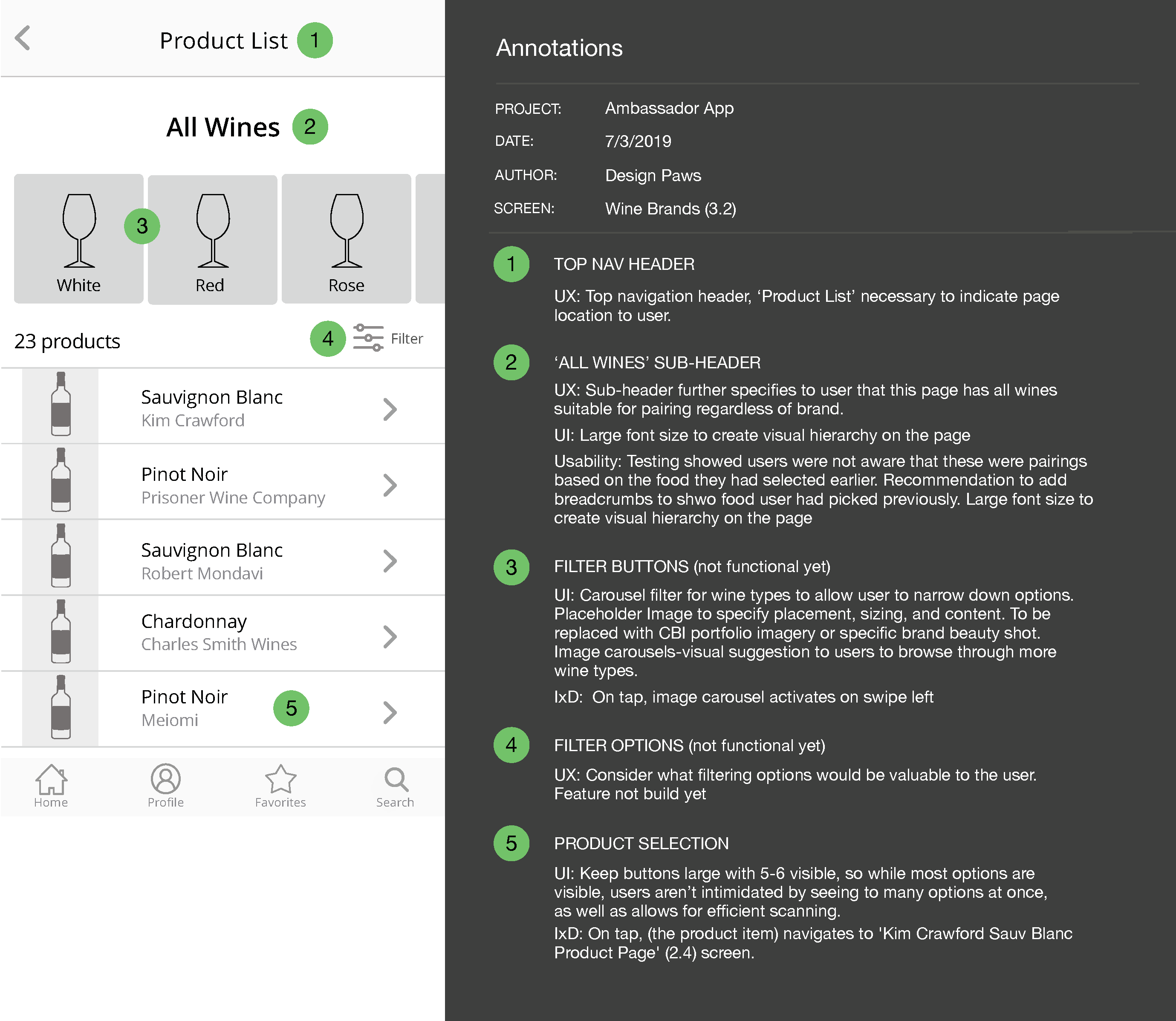Tap the Meiomi bottle thumbnail
Viewport: 1176px width, 1021px height.
click(61, 708)
